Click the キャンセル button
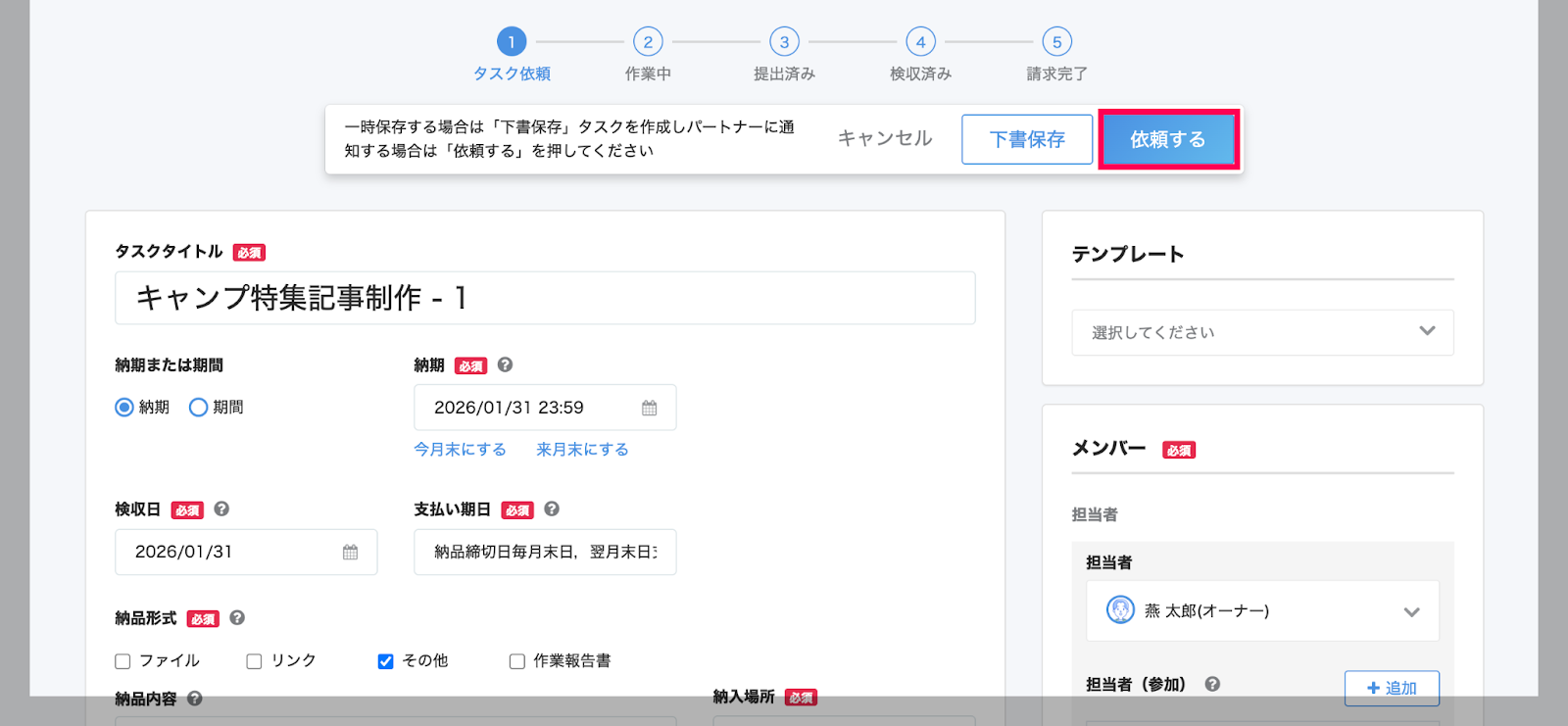The width and height of the screenshot is (1568, 726). click(x=885, y=139)
